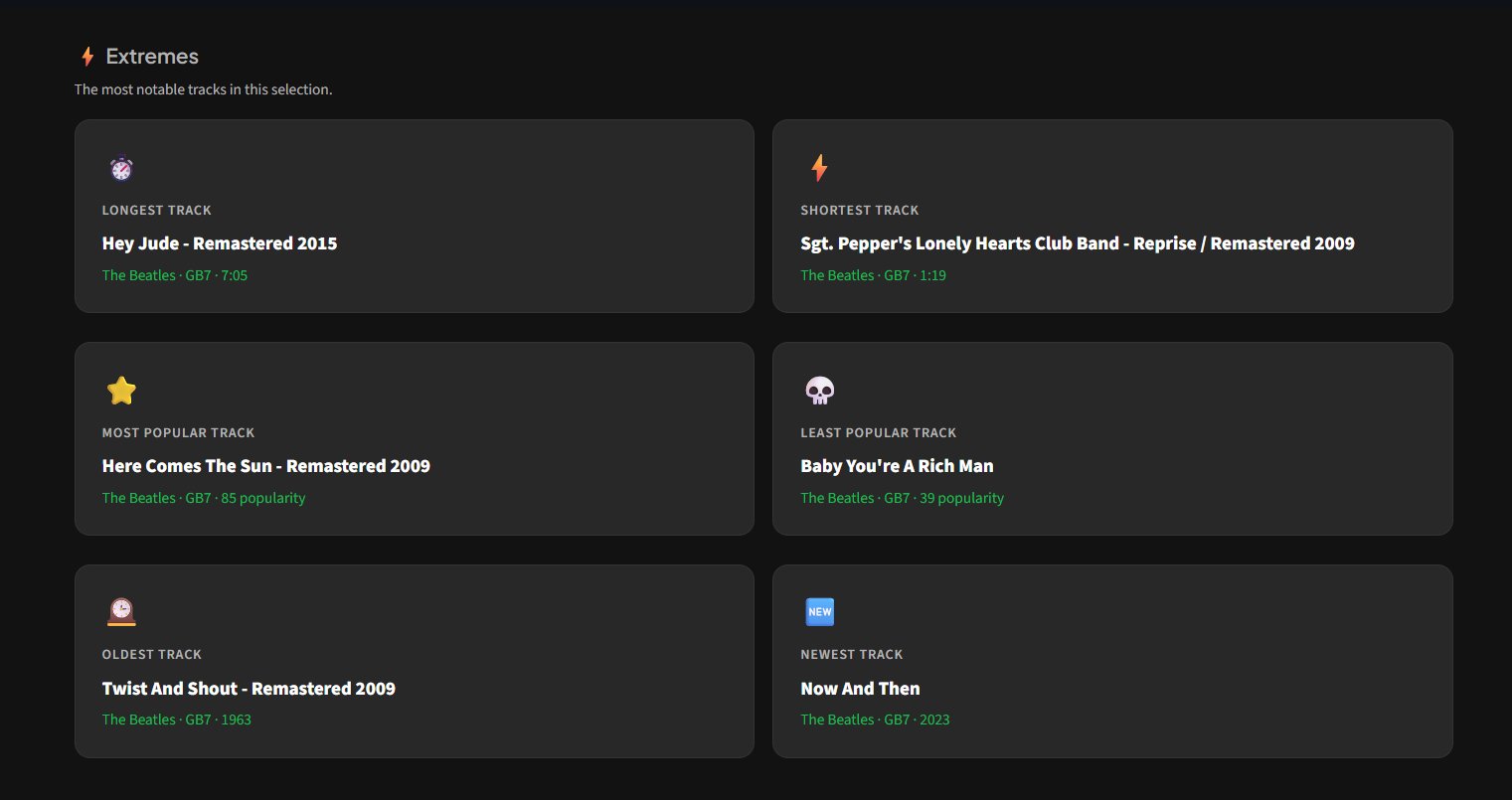The image size is (1512, 800).
Task: Click the mantel clock icon for Oldest Track
Action: 121,612
